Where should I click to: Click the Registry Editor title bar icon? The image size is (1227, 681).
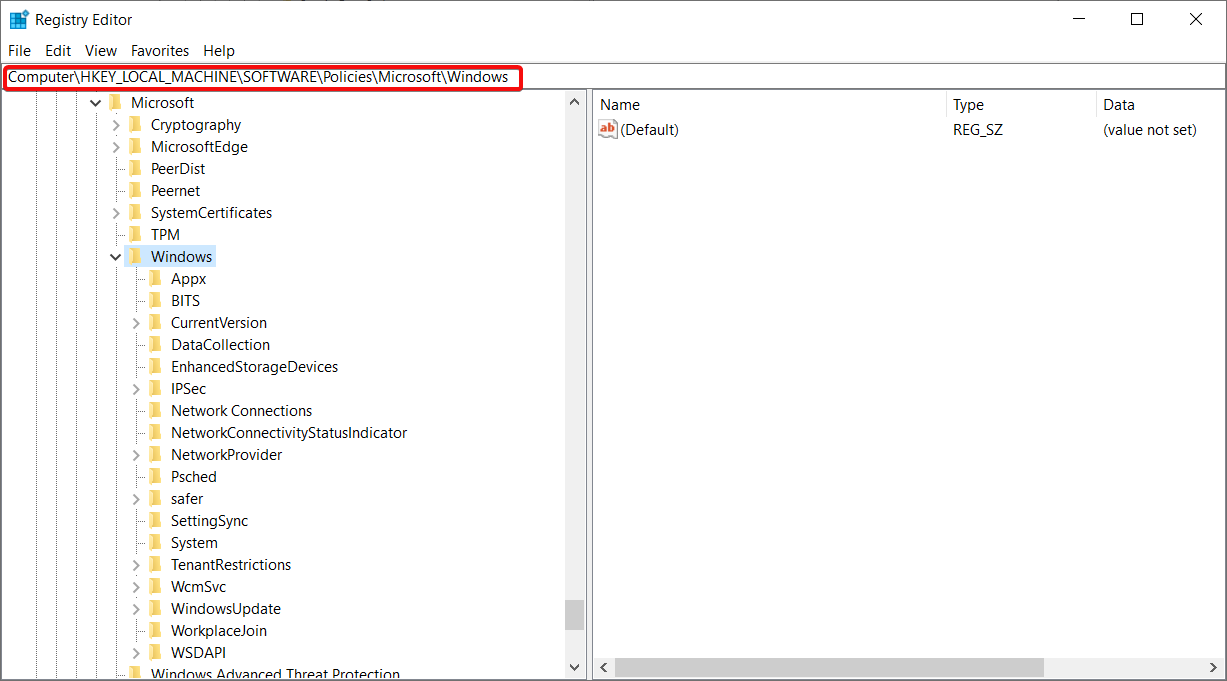coord(19,19)
